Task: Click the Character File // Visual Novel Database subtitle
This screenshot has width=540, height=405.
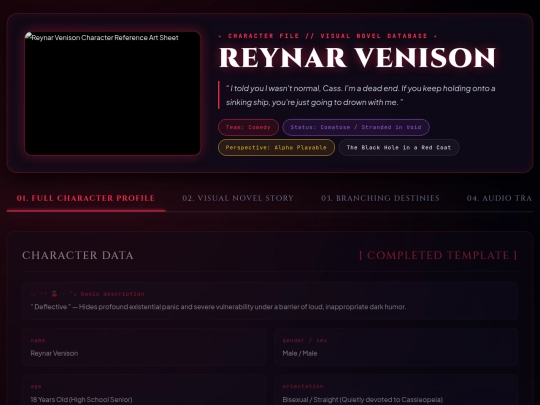Action: click(328, 36)
